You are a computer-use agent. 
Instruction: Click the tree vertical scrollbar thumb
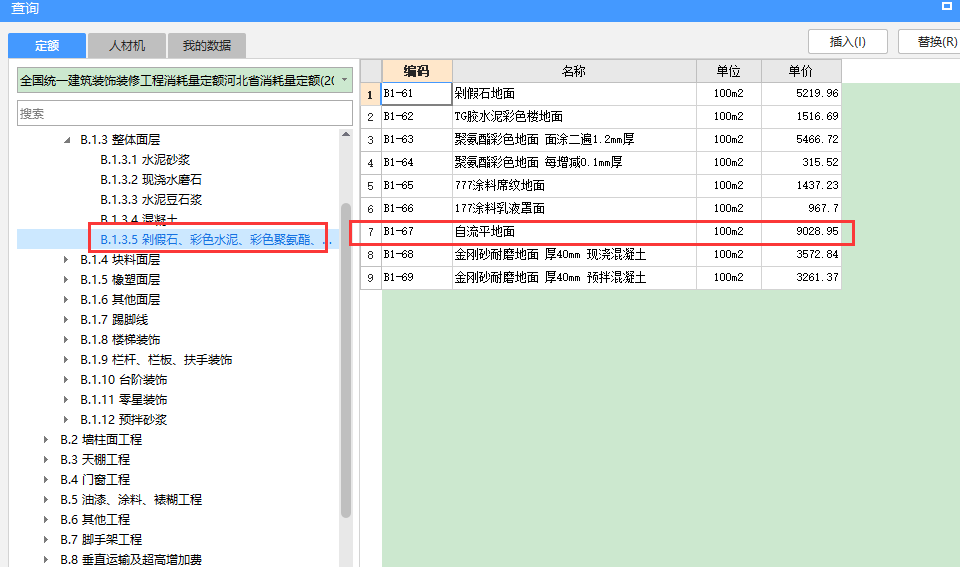coord(346,360)
